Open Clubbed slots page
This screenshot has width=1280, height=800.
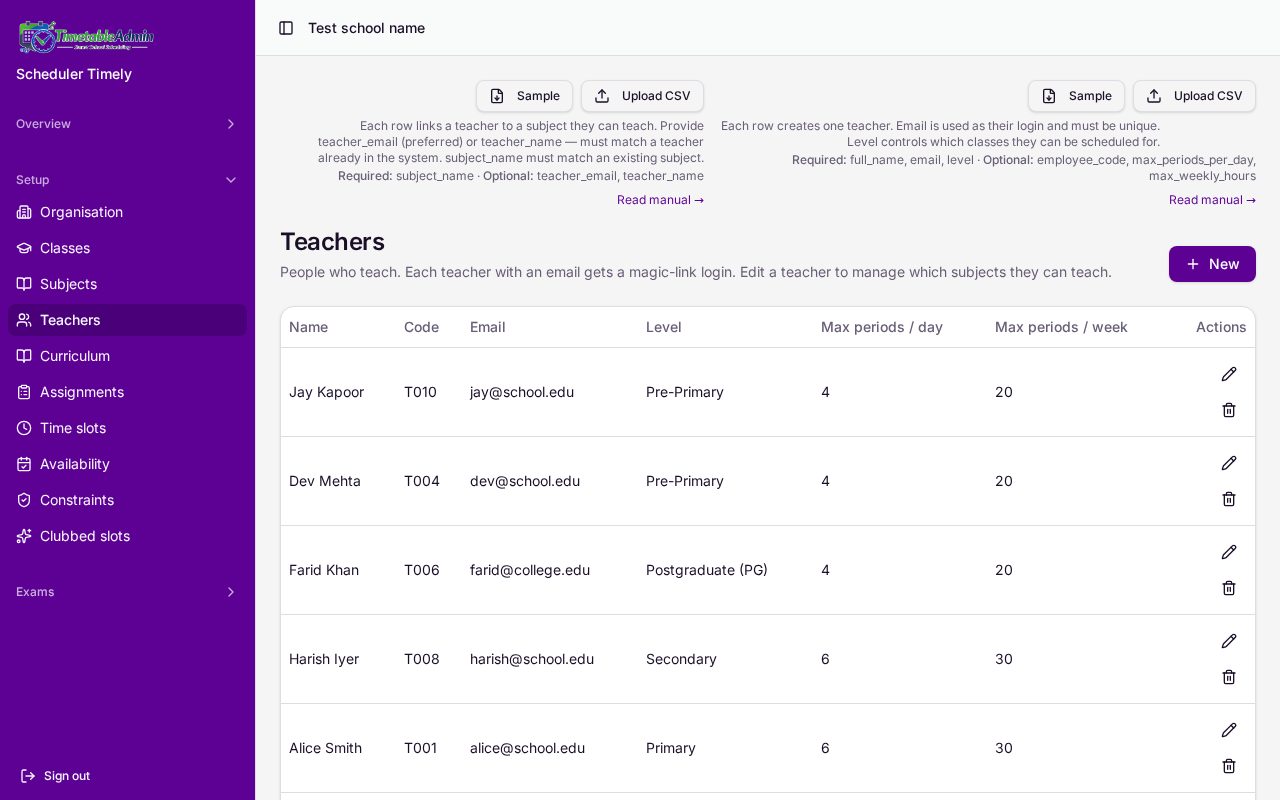127,536
